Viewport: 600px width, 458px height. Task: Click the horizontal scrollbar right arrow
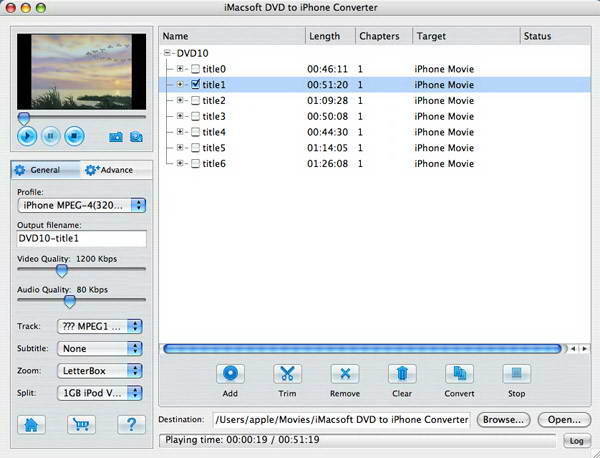[x=585, y=349]
